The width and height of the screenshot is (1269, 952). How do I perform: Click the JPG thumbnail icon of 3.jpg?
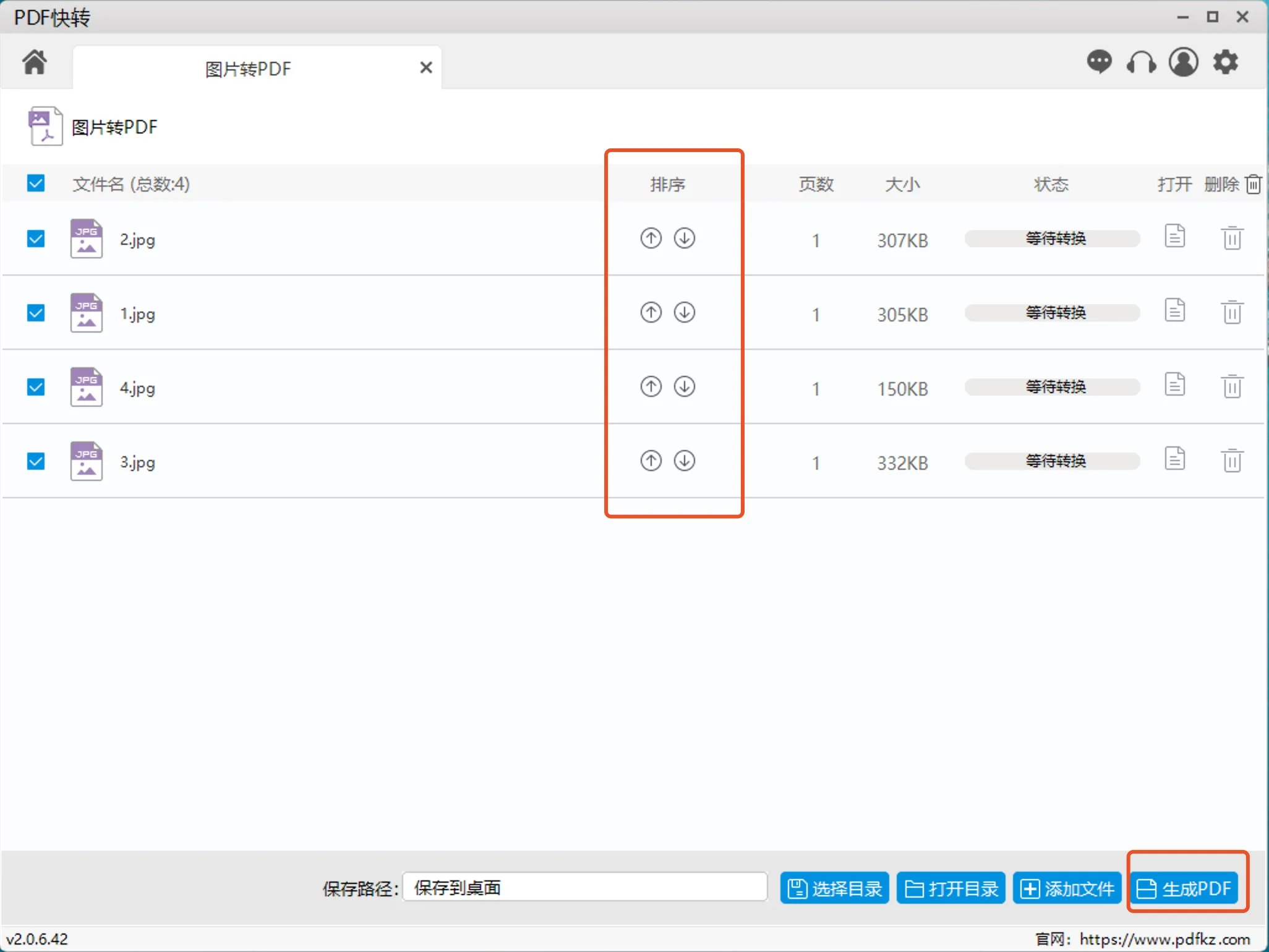click(86, 461)
